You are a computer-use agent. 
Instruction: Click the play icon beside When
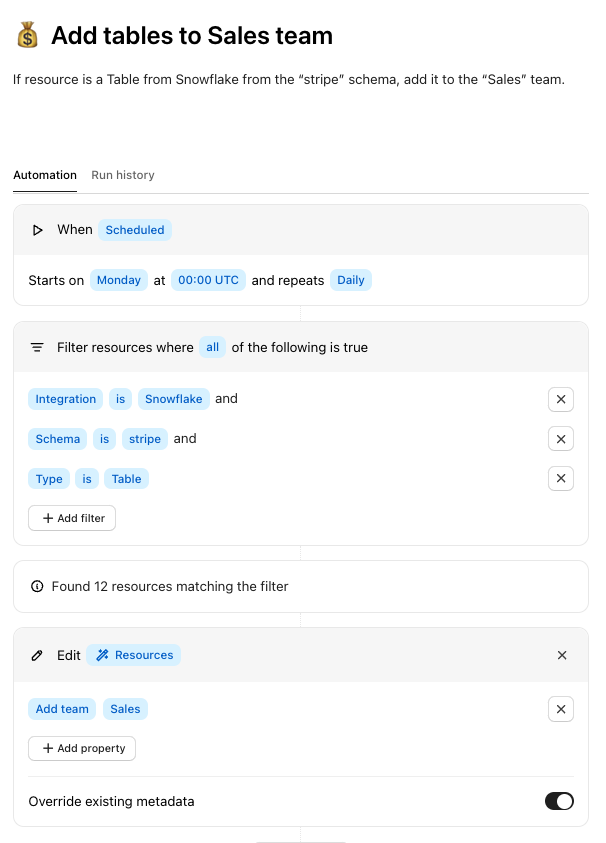[x=38, y=230]
